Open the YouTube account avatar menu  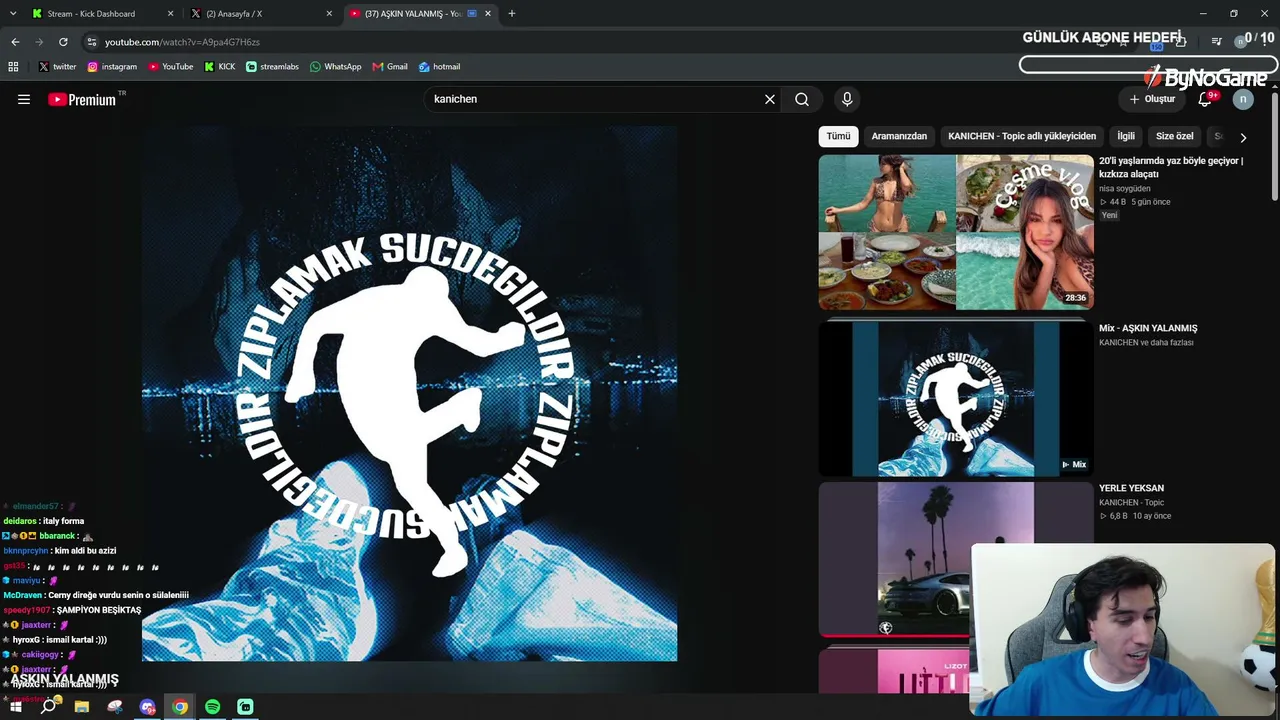tap(1243, 99)
